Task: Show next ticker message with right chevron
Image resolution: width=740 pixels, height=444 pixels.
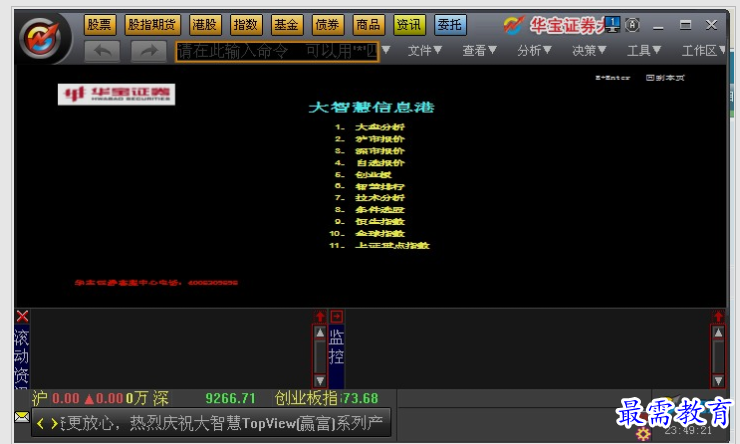Action: point(54,423)
